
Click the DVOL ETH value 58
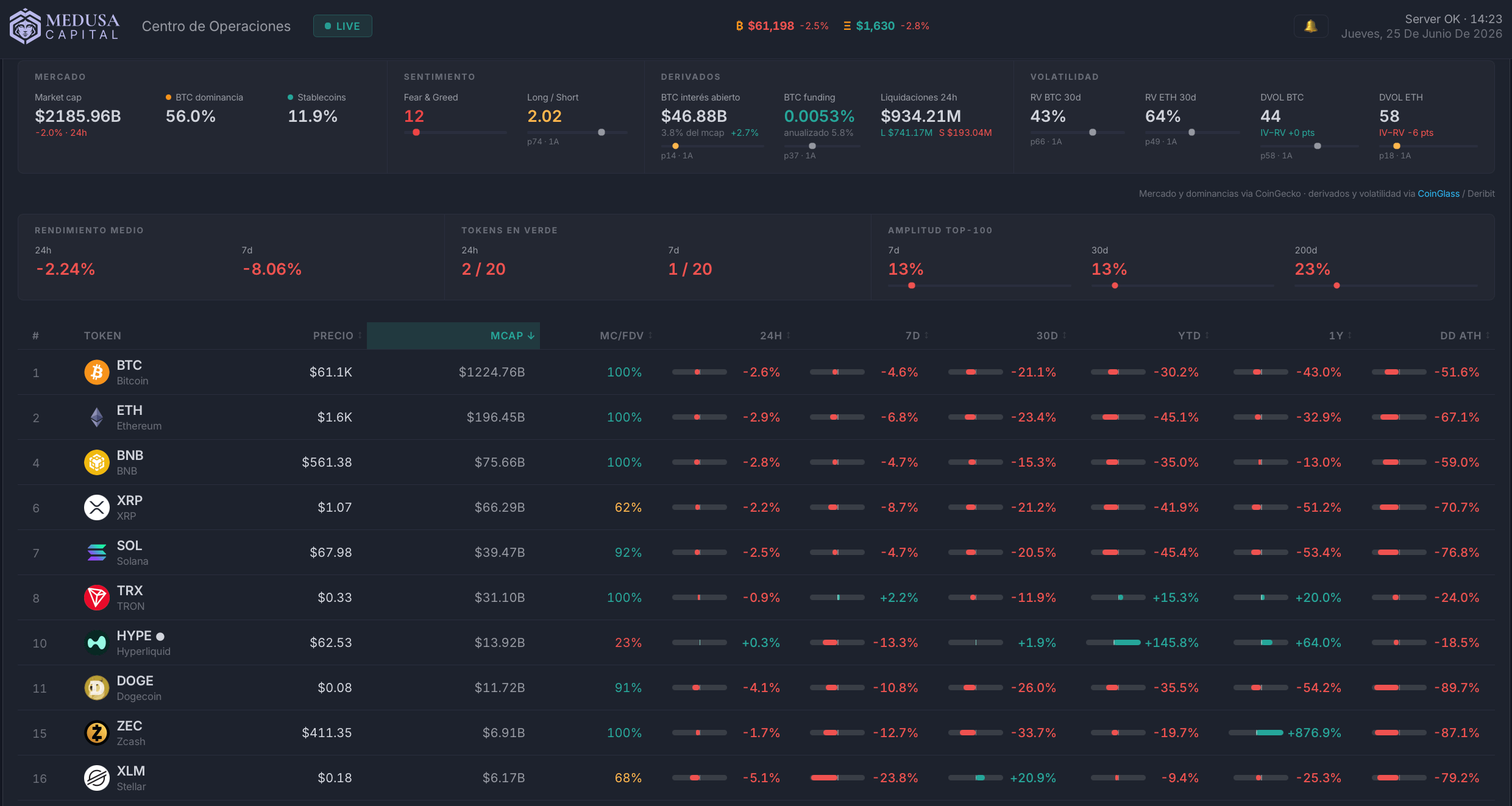(1390, 116)
